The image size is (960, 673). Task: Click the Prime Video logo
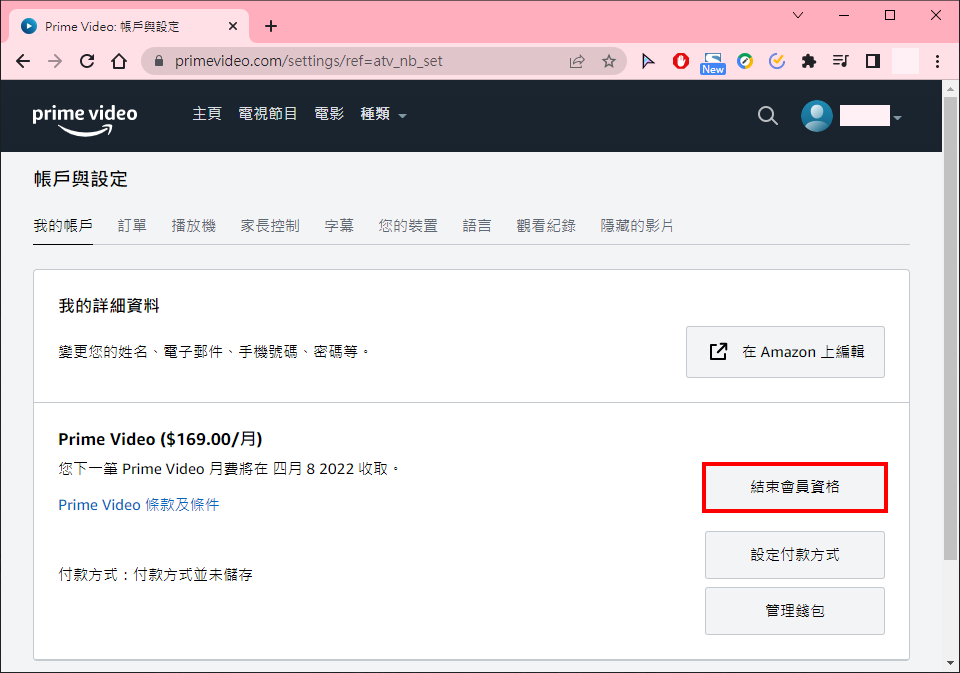coord(84,119)
